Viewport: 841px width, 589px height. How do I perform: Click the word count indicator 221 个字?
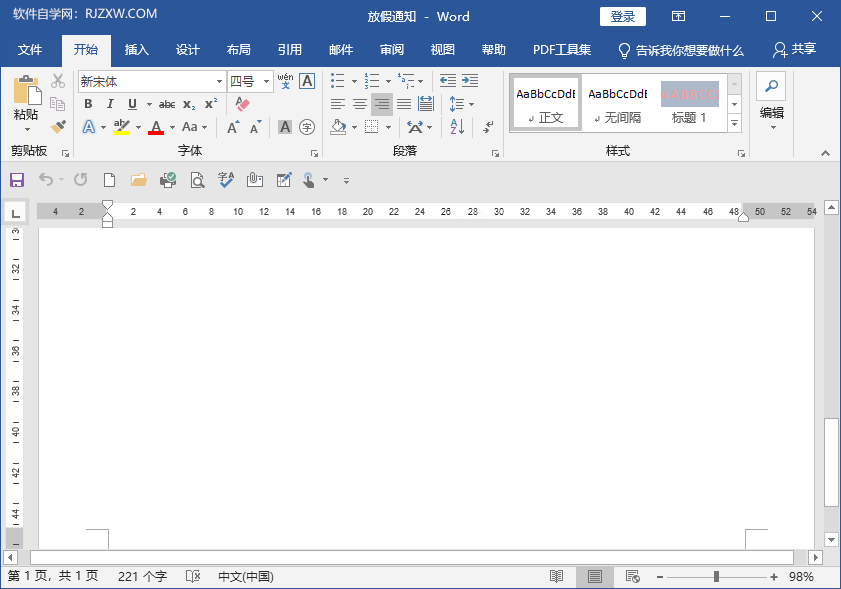(141, 576)
